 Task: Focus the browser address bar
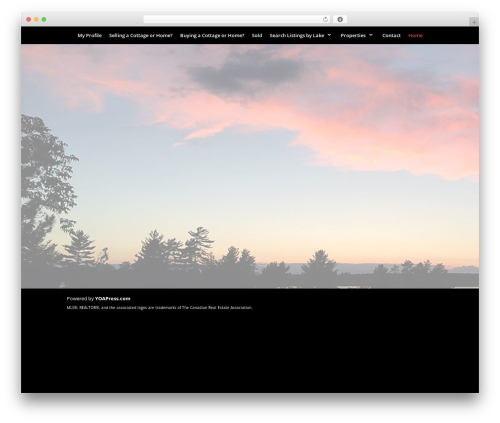click(237, 20)
